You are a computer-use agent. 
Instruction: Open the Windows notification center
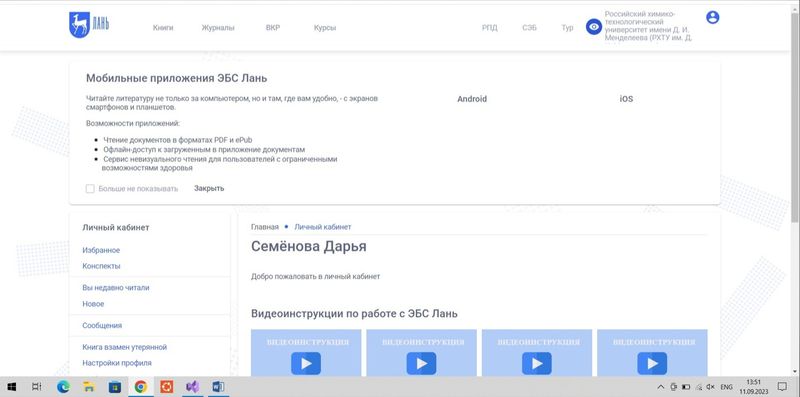(782, 387)
